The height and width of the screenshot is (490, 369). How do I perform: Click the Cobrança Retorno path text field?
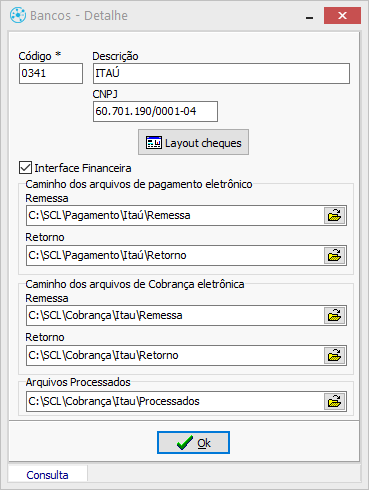pos(175,355)
